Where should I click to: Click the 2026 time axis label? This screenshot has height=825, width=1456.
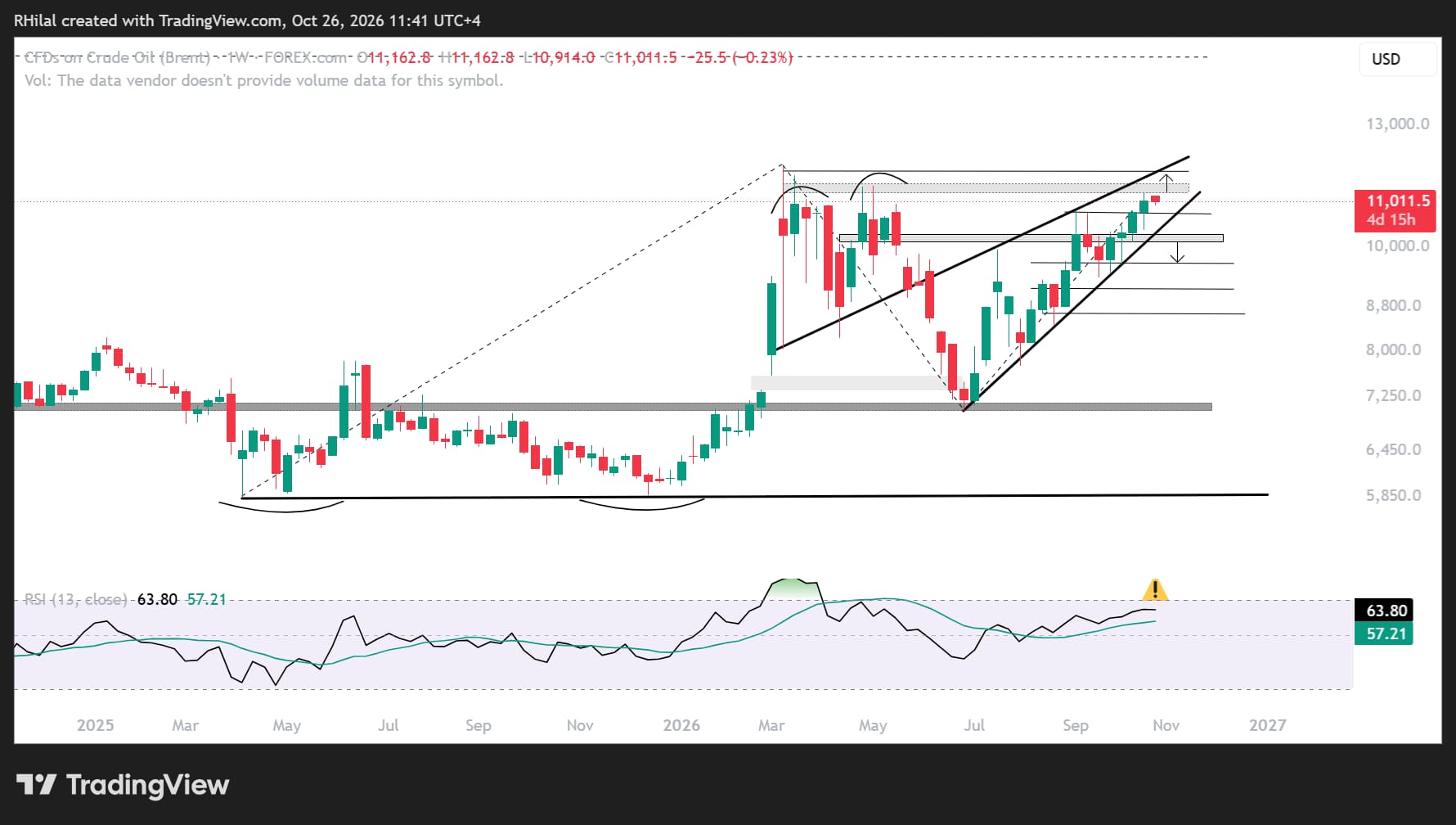681,725
